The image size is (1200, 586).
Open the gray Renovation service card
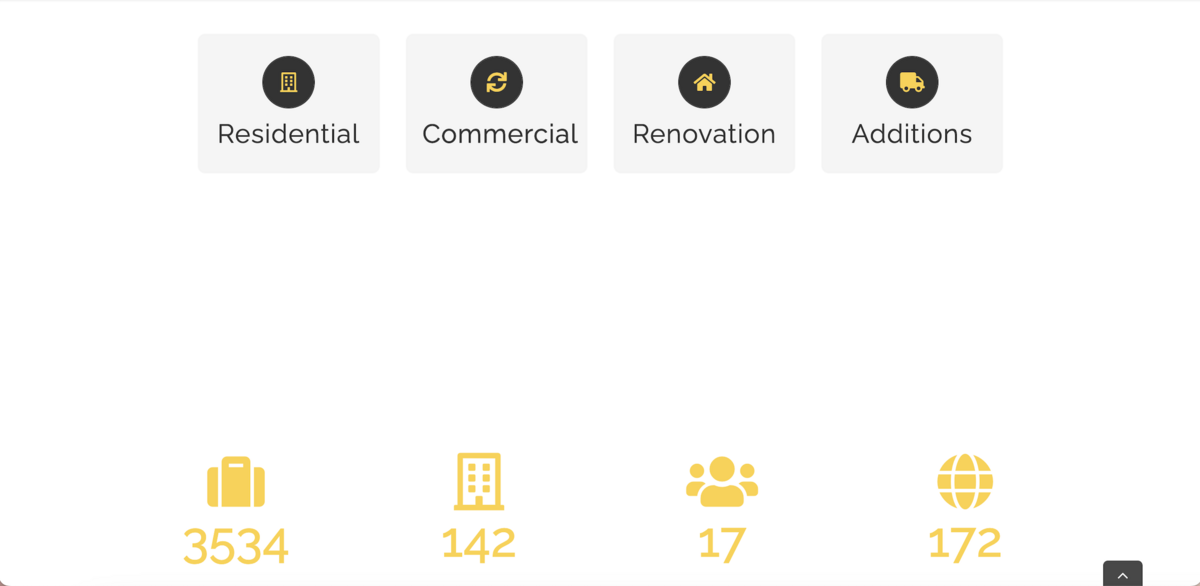click(x=704, y=103)
